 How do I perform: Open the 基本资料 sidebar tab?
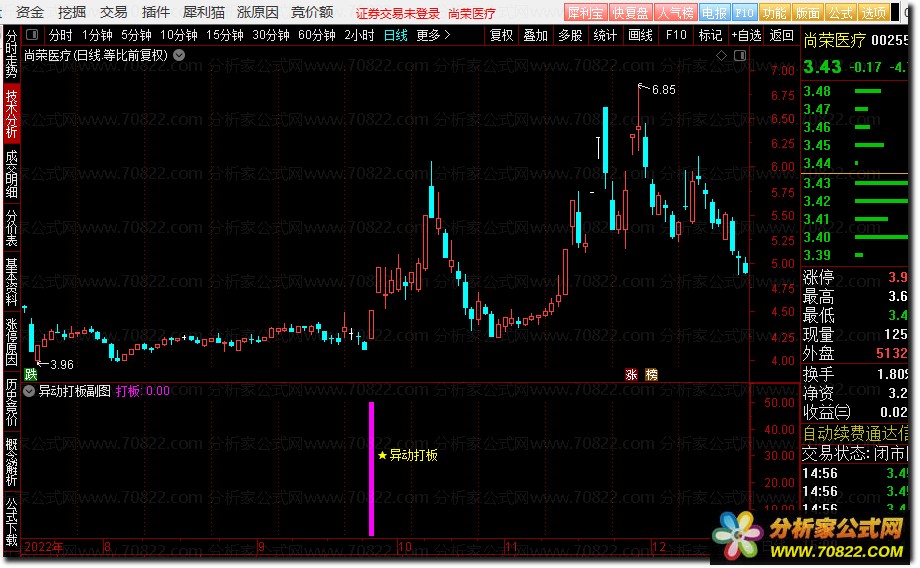pyautogui.click(x=12, y=282)
